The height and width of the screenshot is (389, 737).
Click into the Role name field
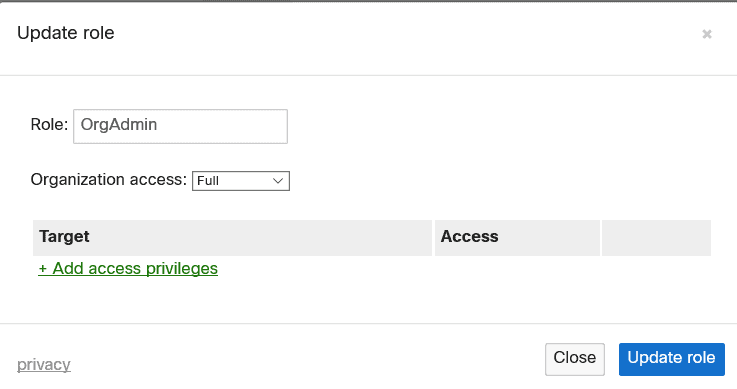coord(180,126)
